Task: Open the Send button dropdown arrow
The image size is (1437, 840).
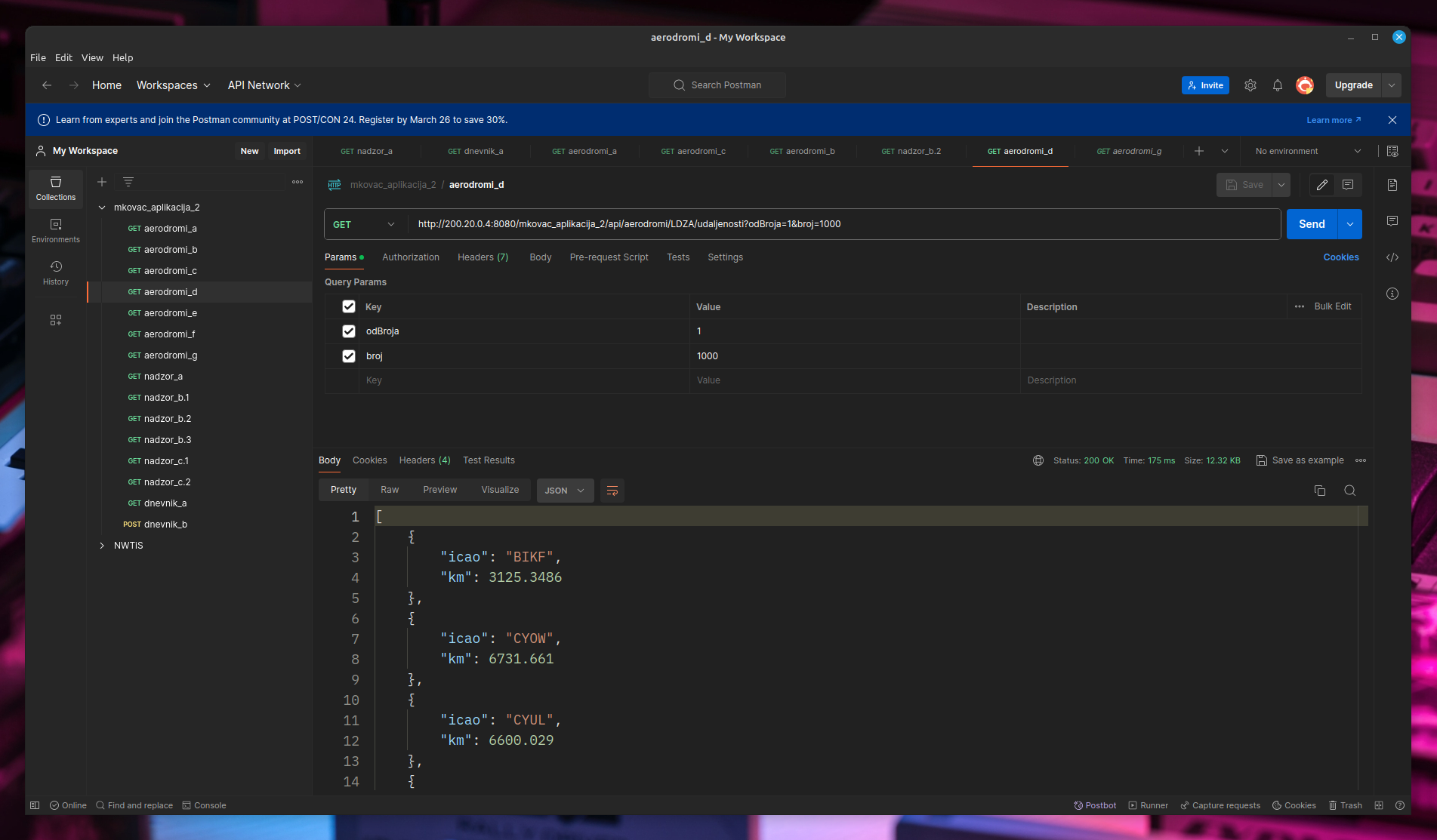Action: pyautogui.click(x=1350, y=224)
